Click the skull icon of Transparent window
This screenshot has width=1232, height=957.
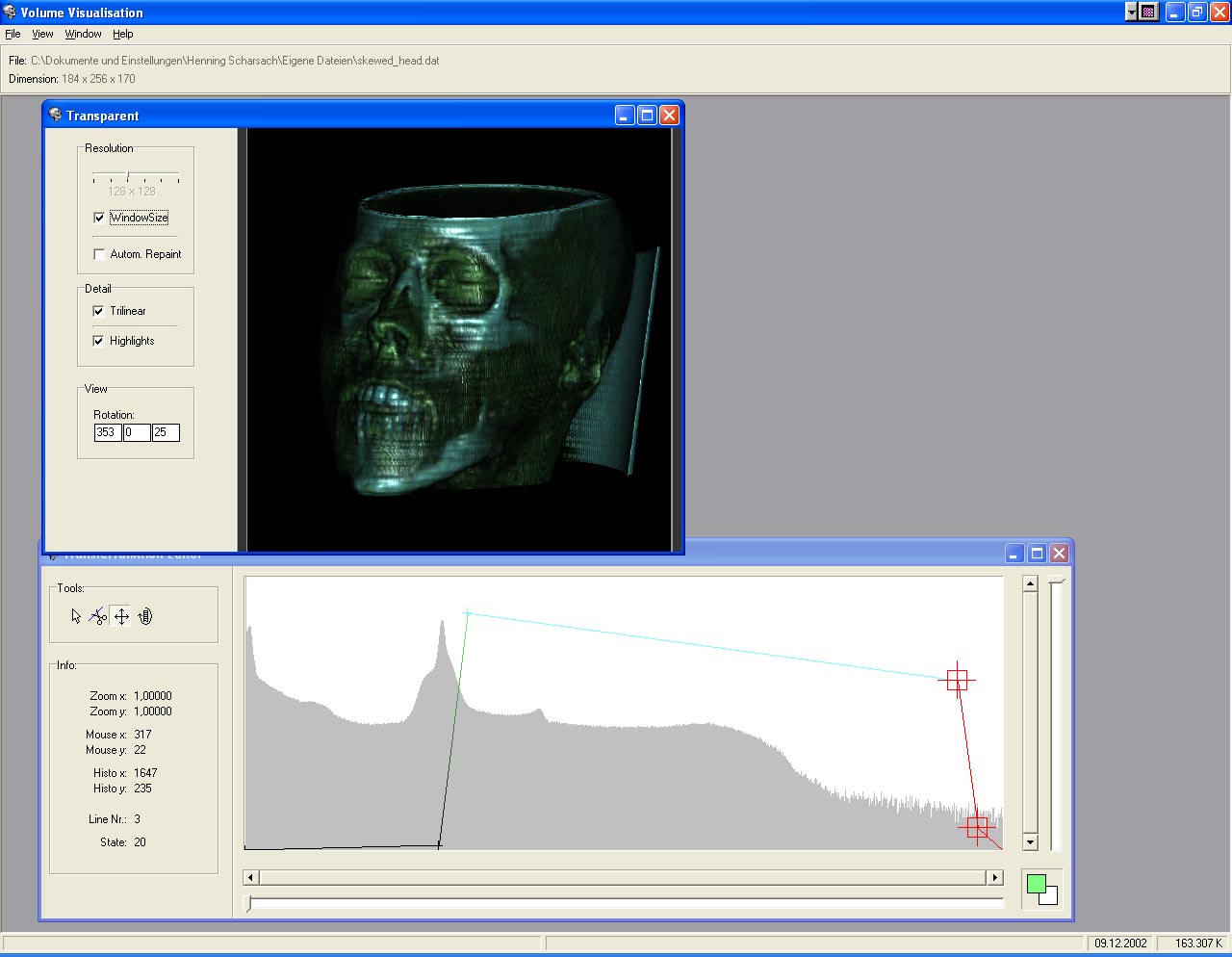coord(55,116)
